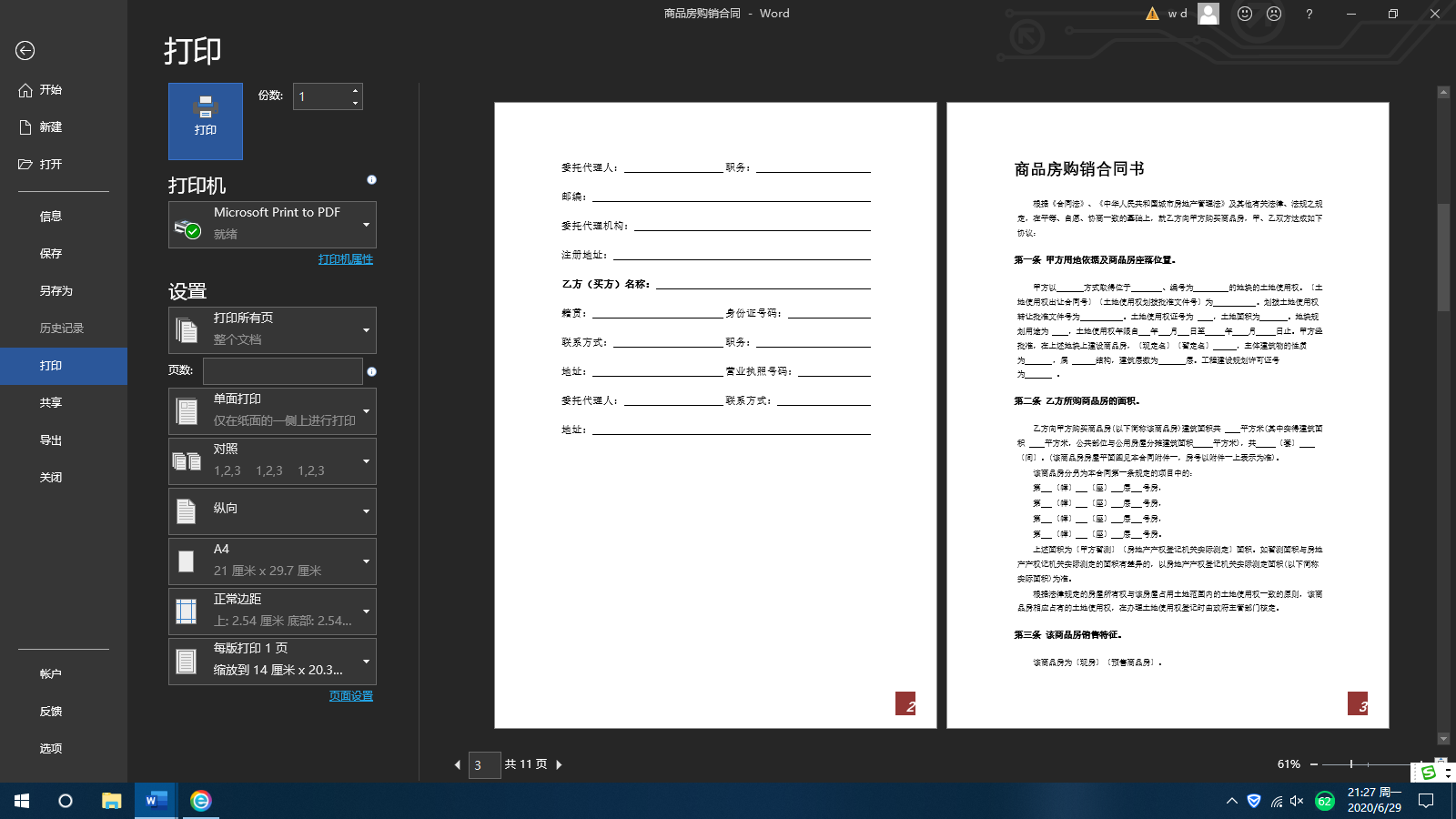The height and width of the screenshot is (819, 1456).
Task: Expand the Print All Pages dropdown
Action: click(x=272, y=330)
